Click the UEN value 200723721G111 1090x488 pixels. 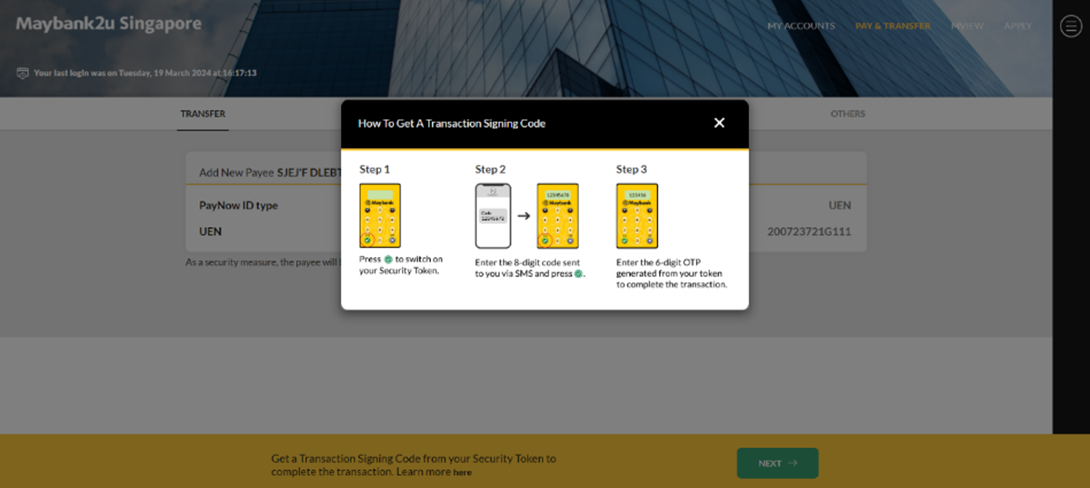(x=809, y=231)
